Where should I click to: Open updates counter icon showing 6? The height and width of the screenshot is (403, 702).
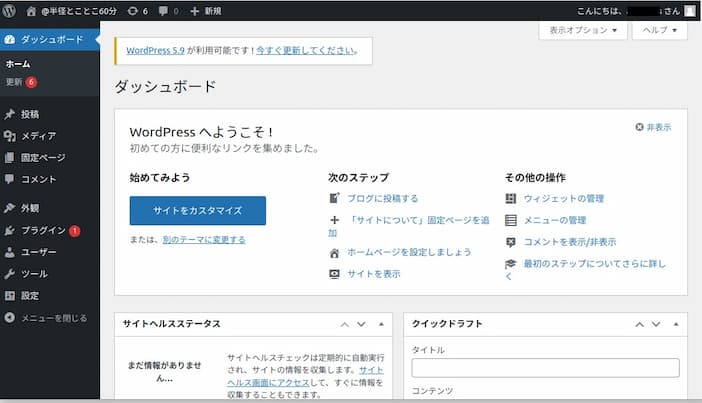pos(133,11)
